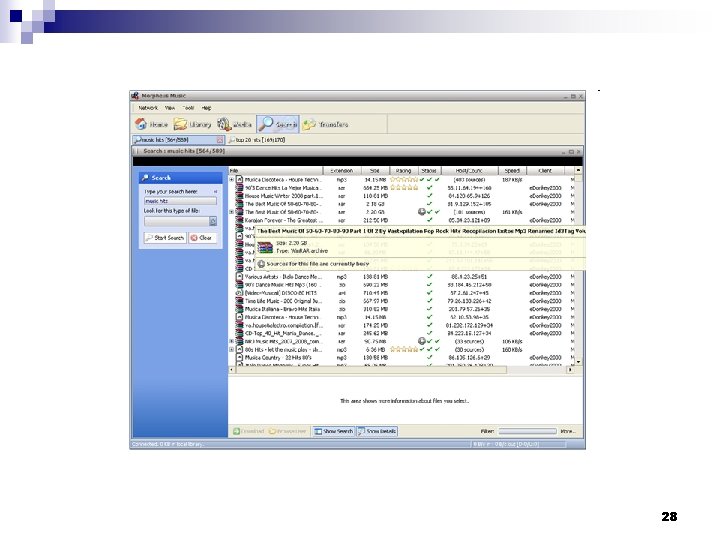The image size is (720, 540).
Task: Switch to the 'top 20 hits' search tab
Action: click(x=257, y=140)
